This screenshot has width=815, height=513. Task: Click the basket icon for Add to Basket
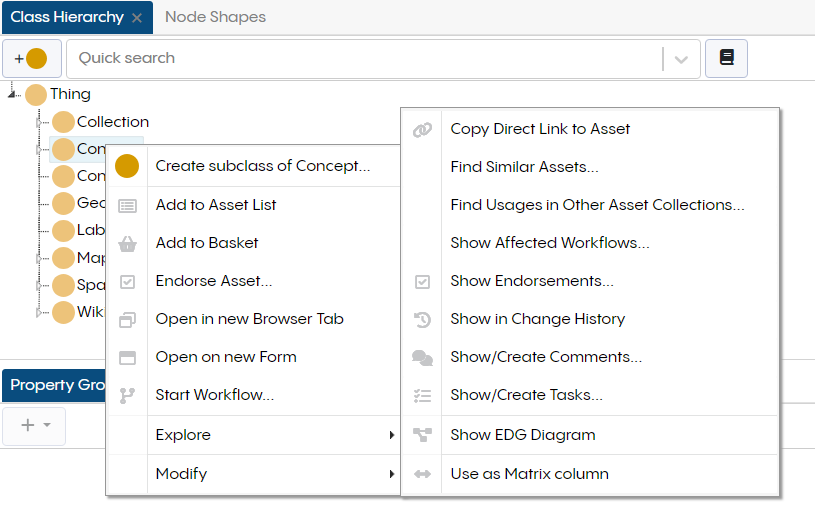(127, 244)
